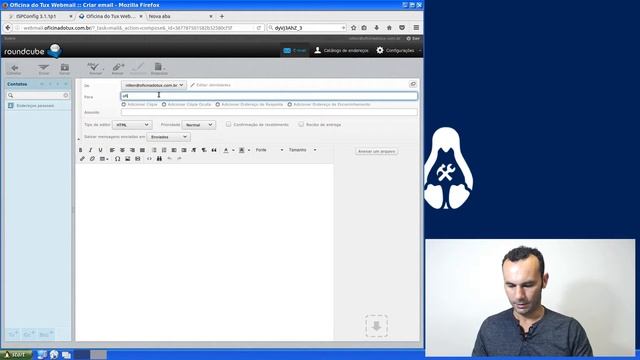Image resolution: width=640 pixels, height=360 pixels.
Task: Enable Confirmação de recebimento checkbox
Action: pos(229,124)
